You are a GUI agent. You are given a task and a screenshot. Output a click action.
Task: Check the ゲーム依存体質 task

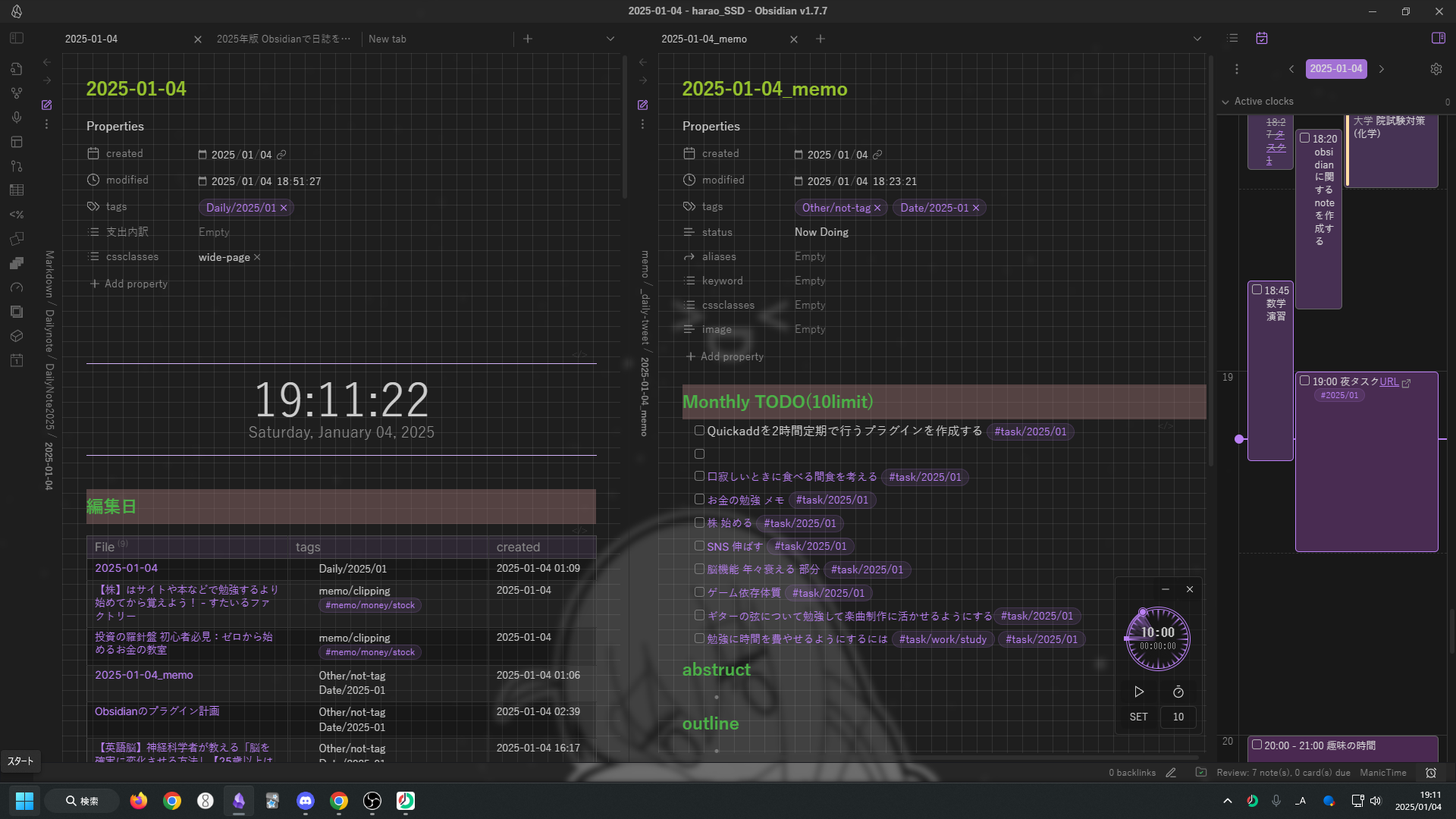click(x=699, y=592)
